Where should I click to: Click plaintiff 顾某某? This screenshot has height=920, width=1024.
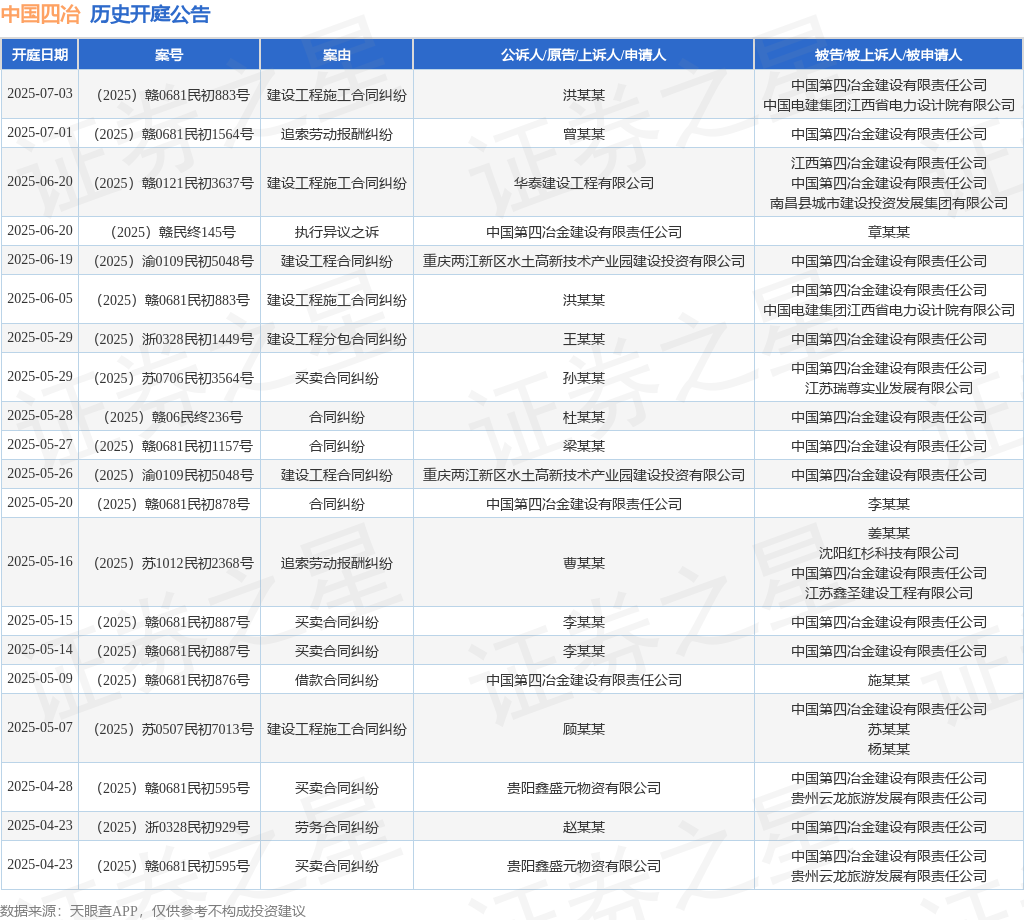coord(584,729)
